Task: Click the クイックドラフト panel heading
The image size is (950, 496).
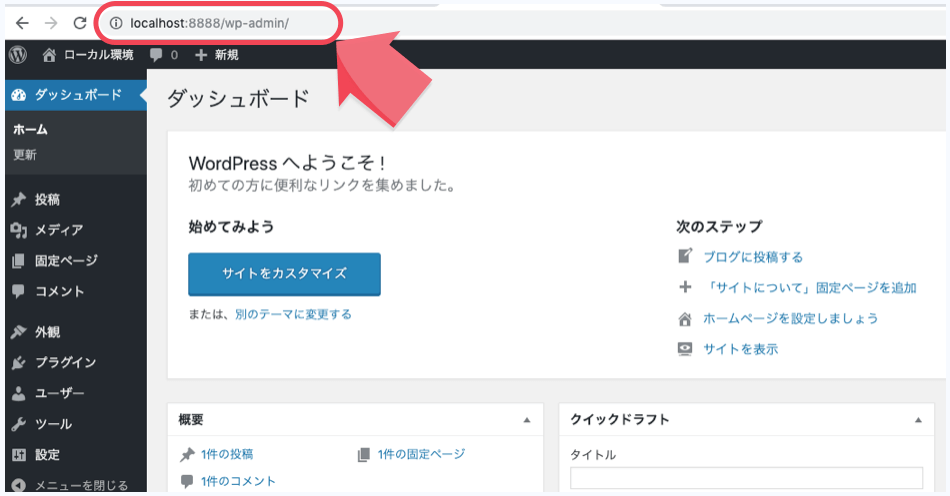Action: pos(620,419)
